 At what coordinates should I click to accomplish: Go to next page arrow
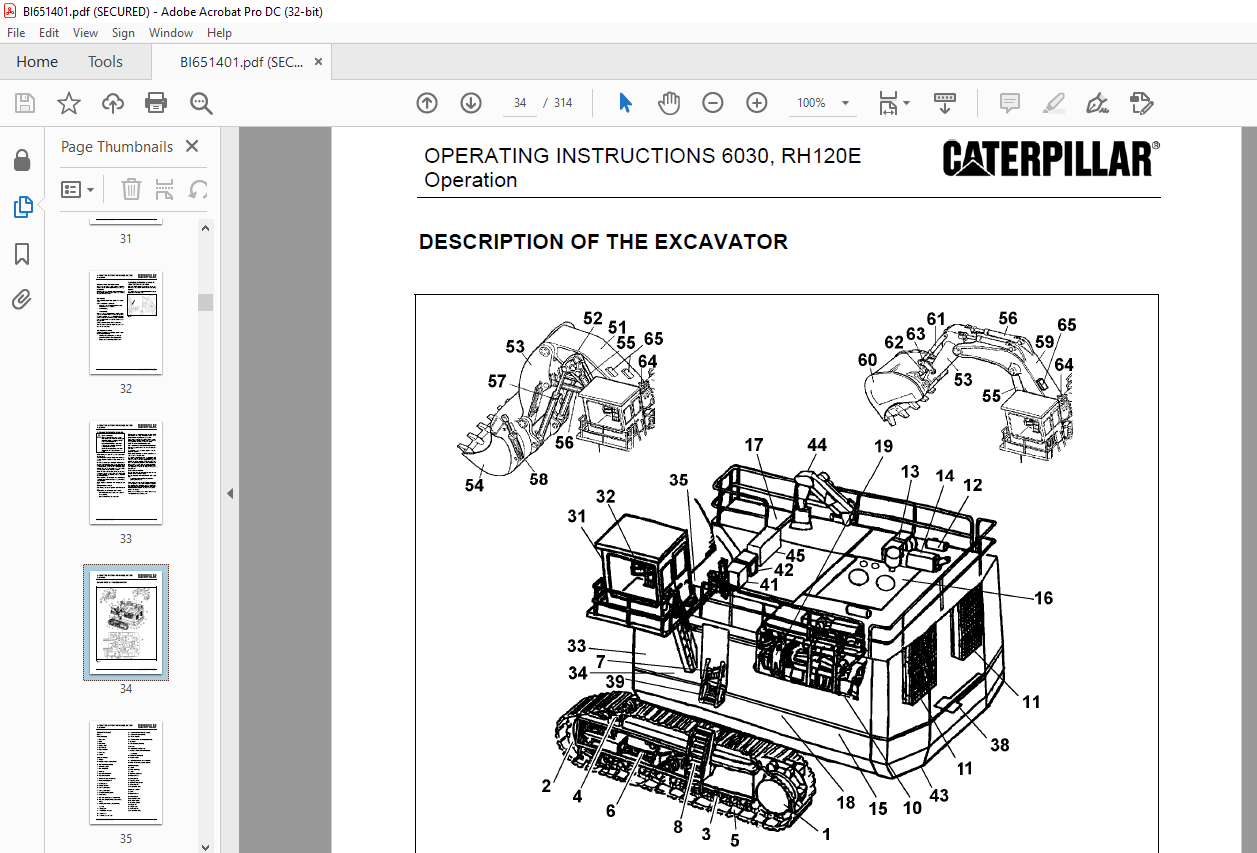471,103
